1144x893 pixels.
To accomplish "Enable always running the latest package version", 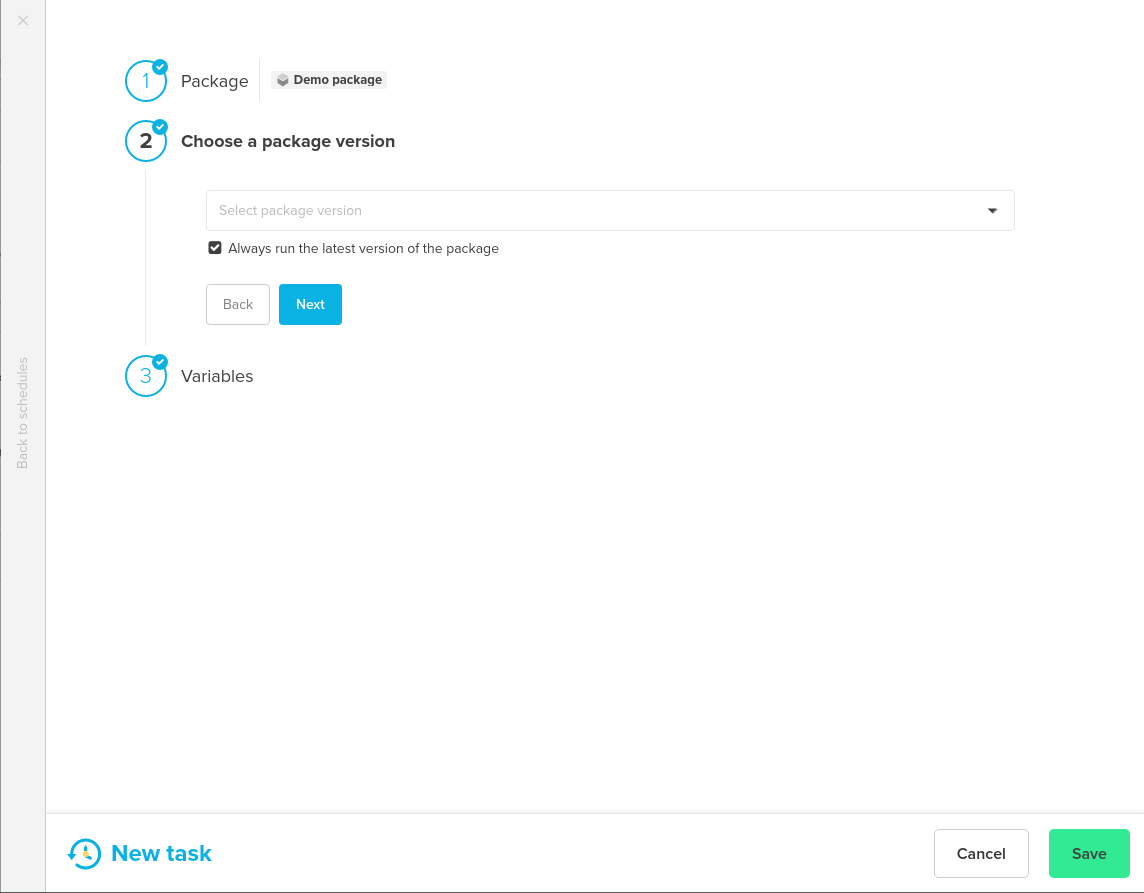I will point(215,247).
